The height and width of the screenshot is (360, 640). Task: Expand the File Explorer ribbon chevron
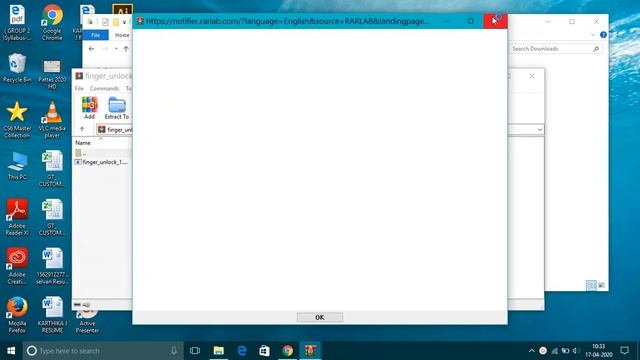coord(593,35)
